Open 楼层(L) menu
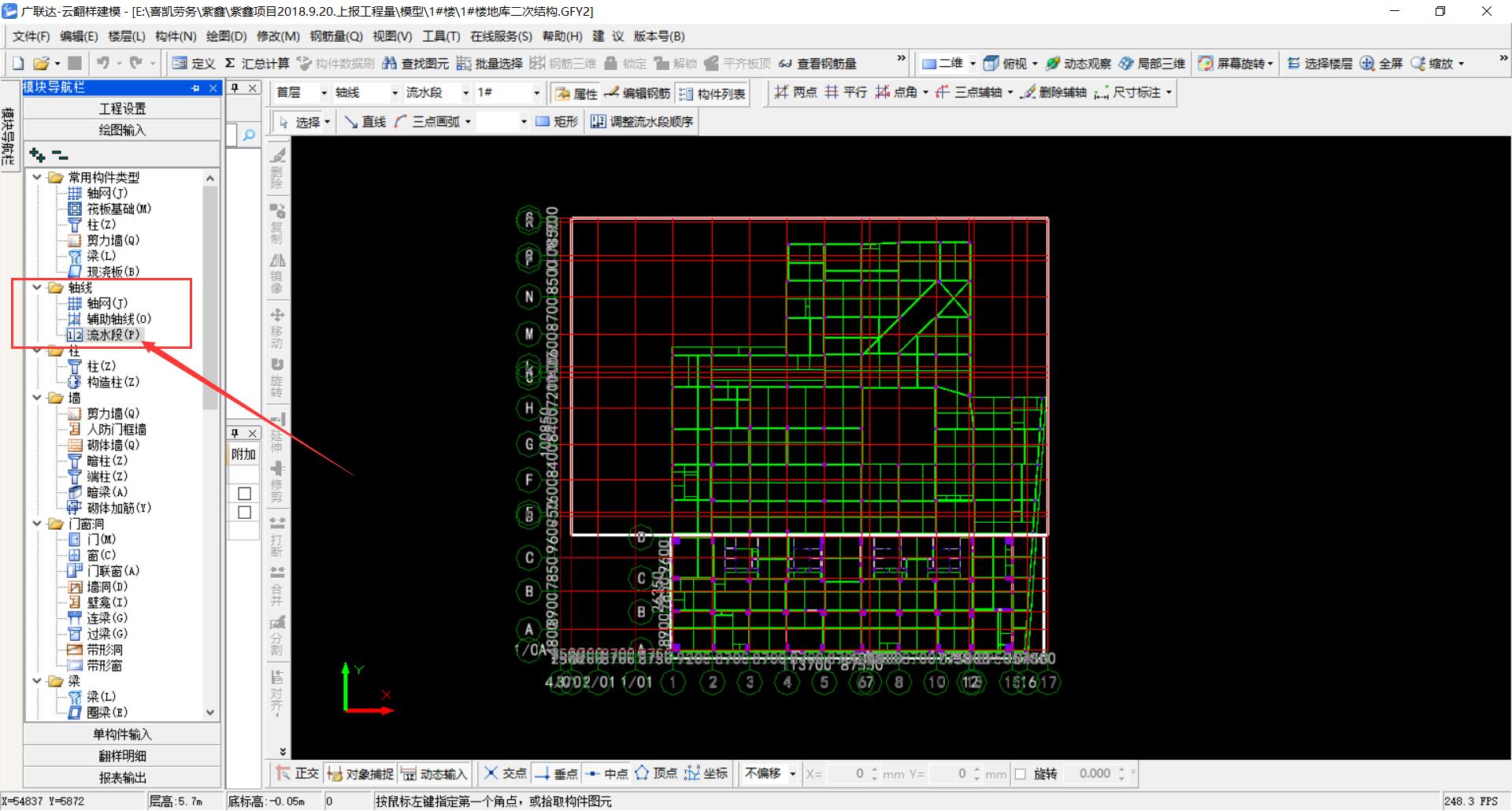Viewport: 1512px width, 811px height. tap(127, 36)
